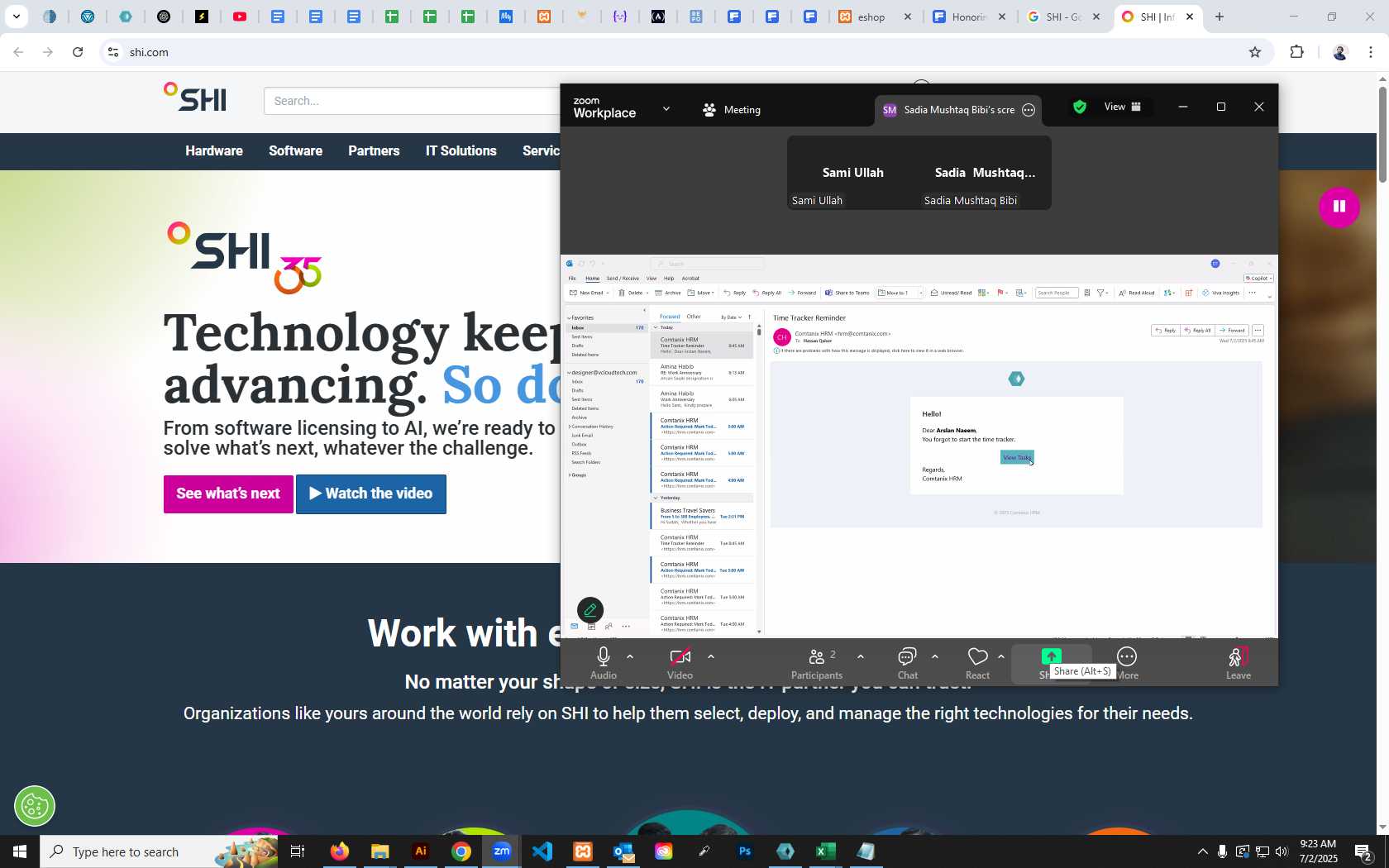Bookmark this page with the star icon
Screen dimensions: 1389x868
click(1255, 52)
